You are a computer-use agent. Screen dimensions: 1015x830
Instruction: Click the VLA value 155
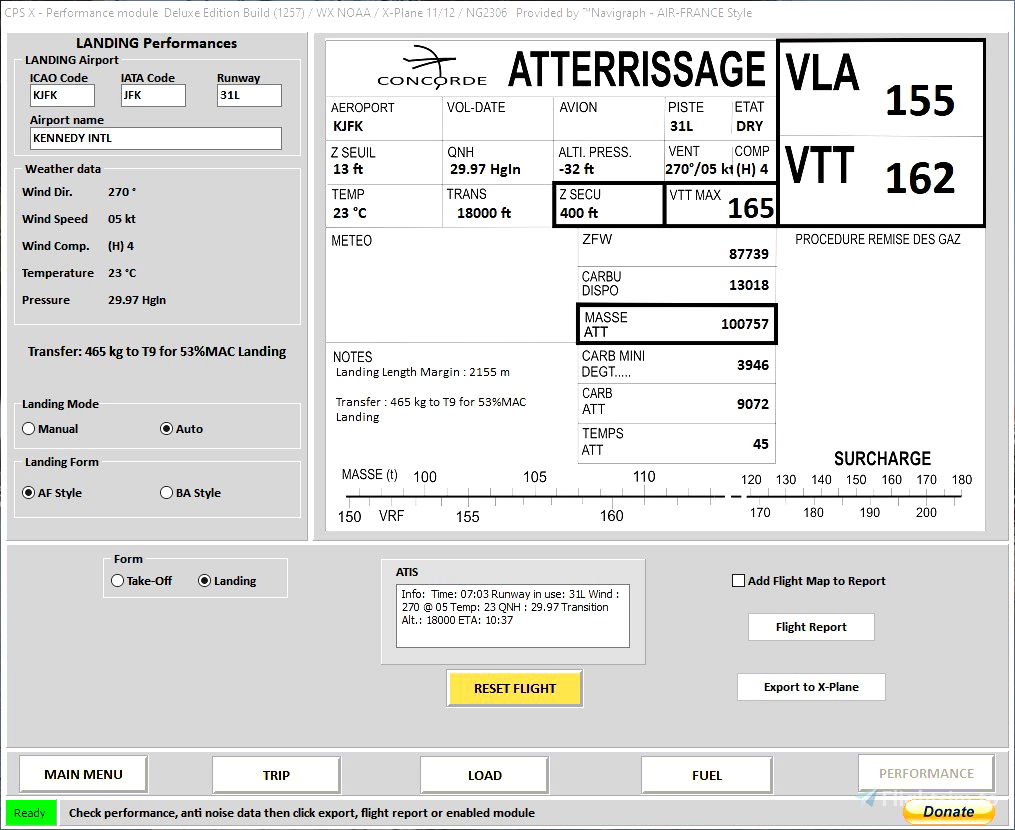click(919, 100)
